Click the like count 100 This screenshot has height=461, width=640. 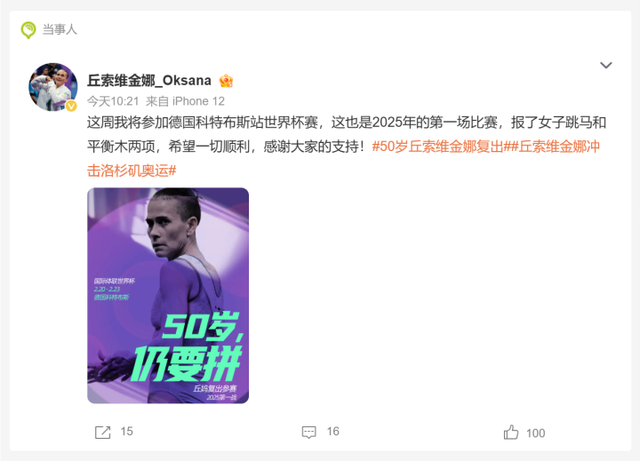pyautogui.click(x=536, y=433)
